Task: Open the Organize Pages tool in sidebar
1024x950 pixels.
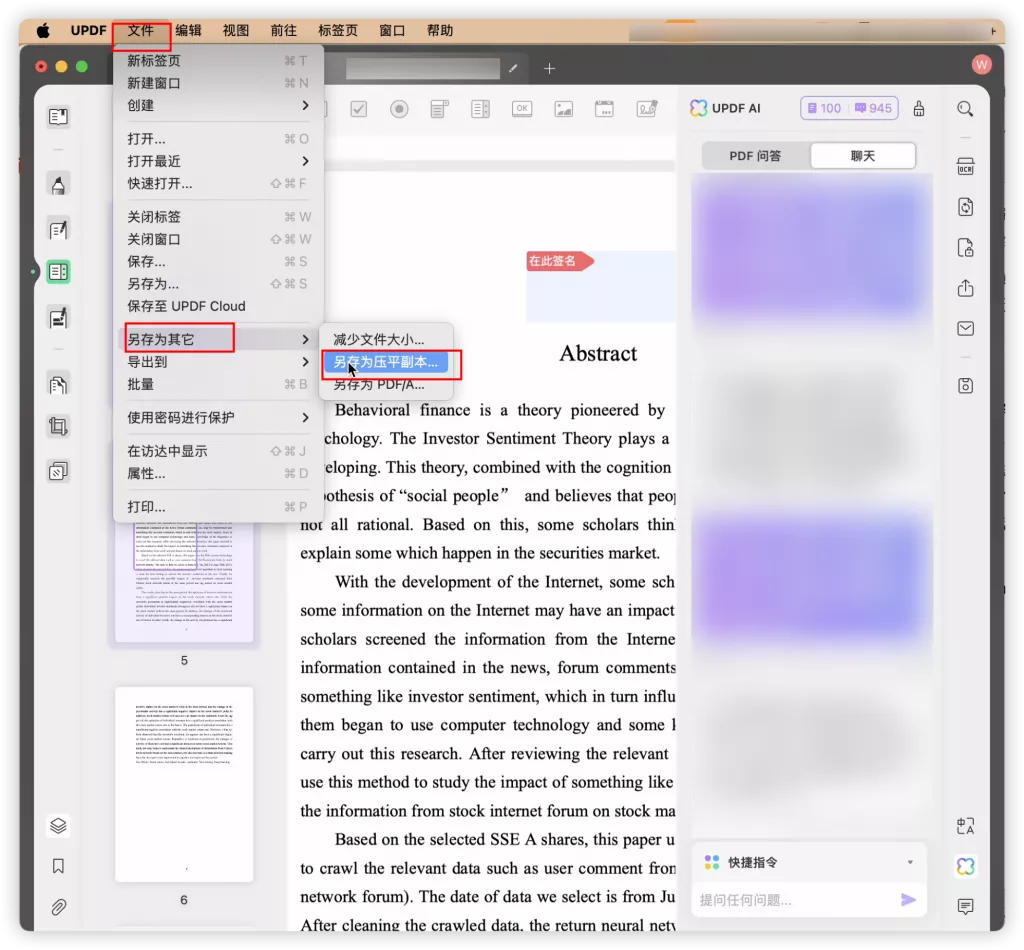Action: point(58,385)
